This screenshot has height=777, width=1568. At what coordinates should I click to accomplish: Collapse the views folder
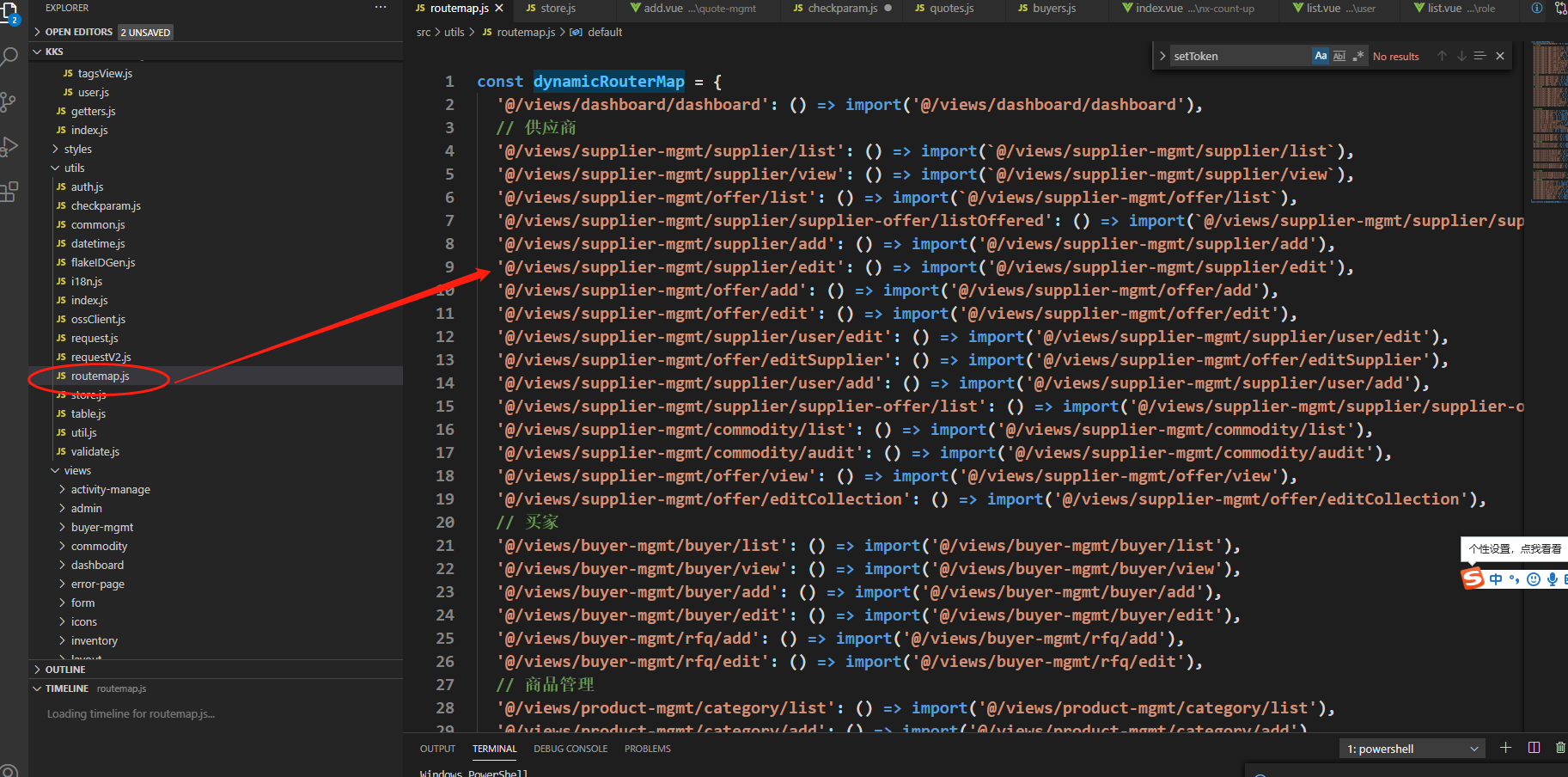click(x=56, y=470)
